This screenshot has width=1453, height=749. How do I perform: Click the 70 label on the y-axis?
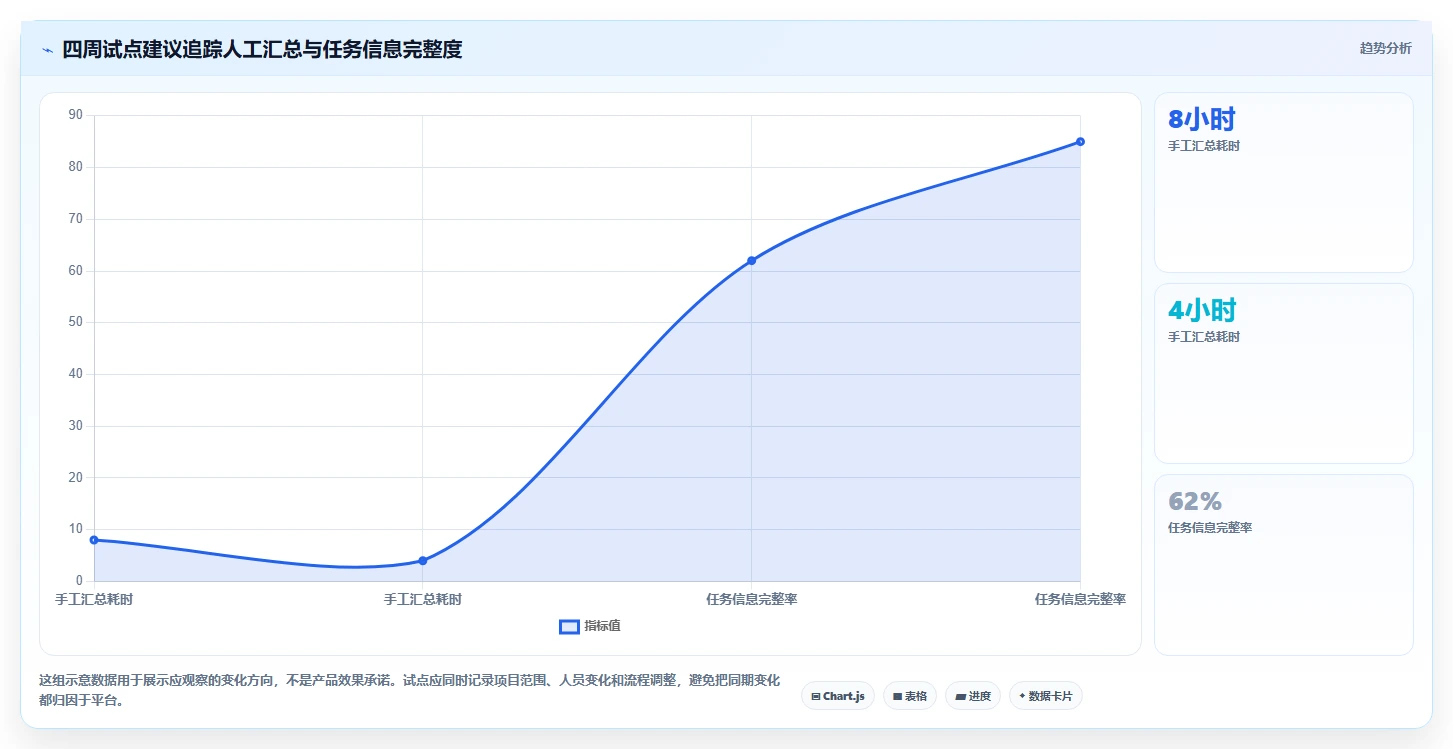tap(76, 219)
